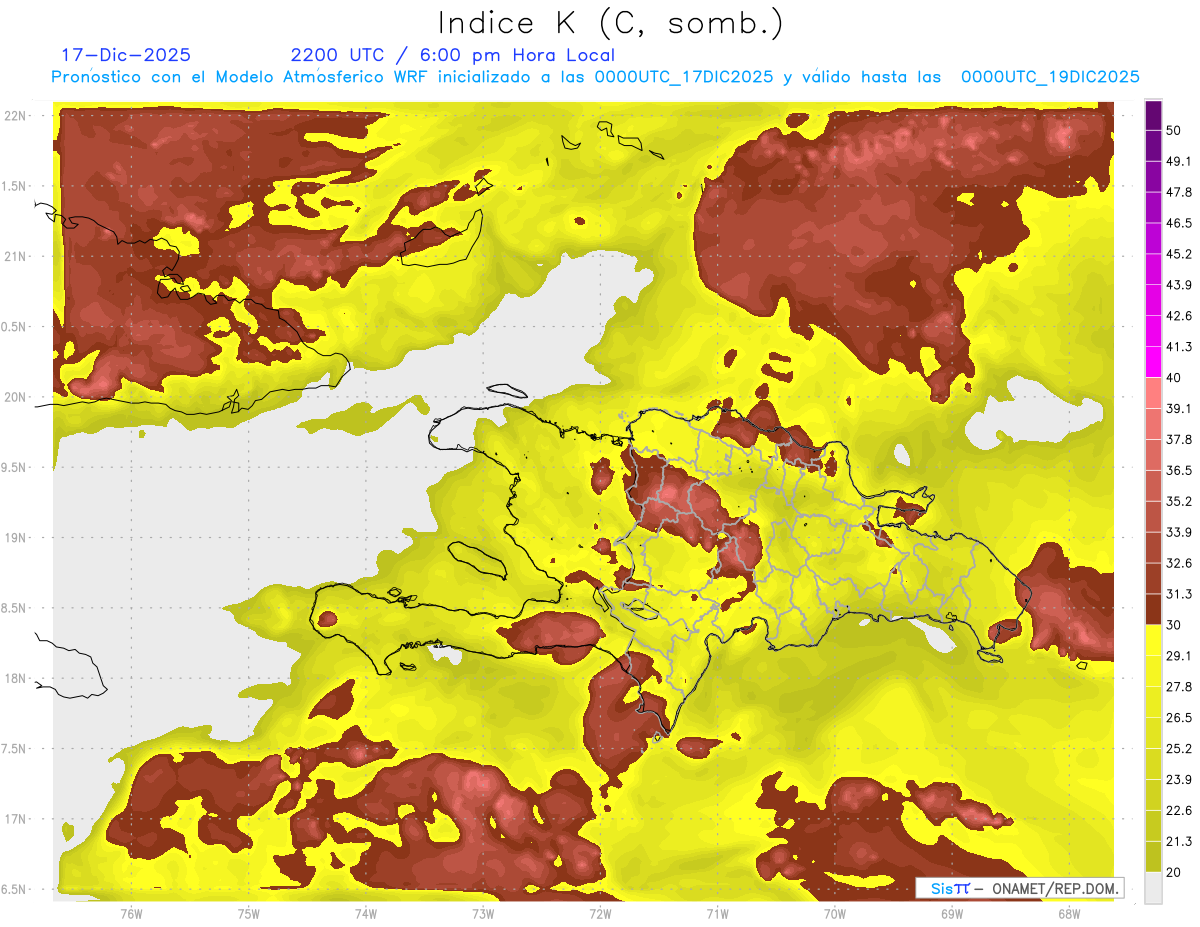Image resolution: width=1200 pixels, height=927 pixels.
Task: Click the bright yellow legend swatch between 29.1 and 30
Action: click(1153, 641)
